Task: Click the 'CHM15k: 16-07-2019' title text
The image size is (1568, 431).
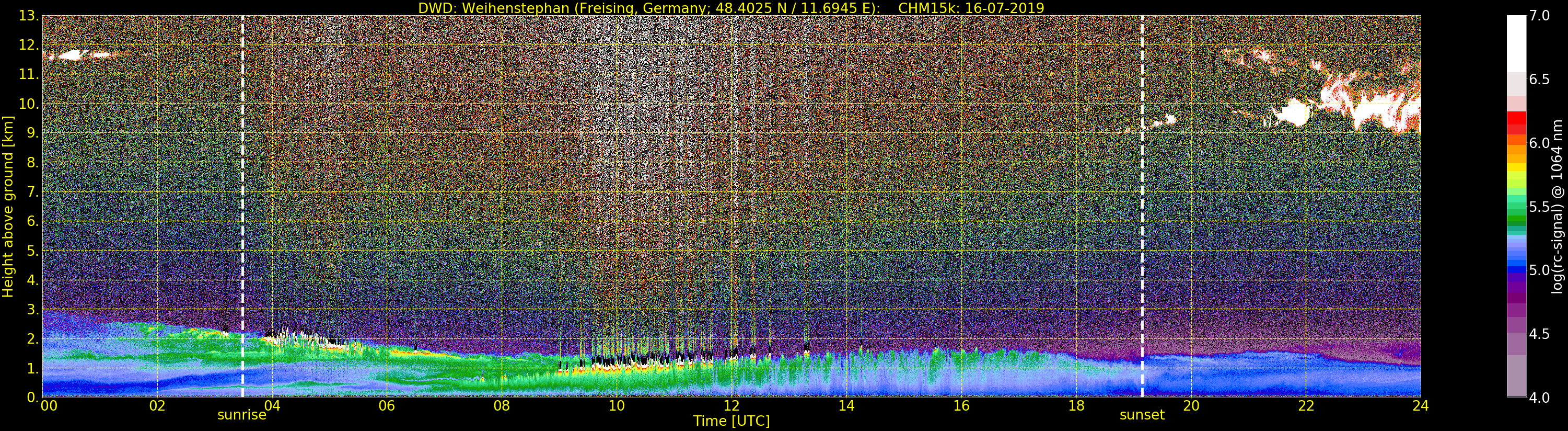Action: tap(971, 8)
